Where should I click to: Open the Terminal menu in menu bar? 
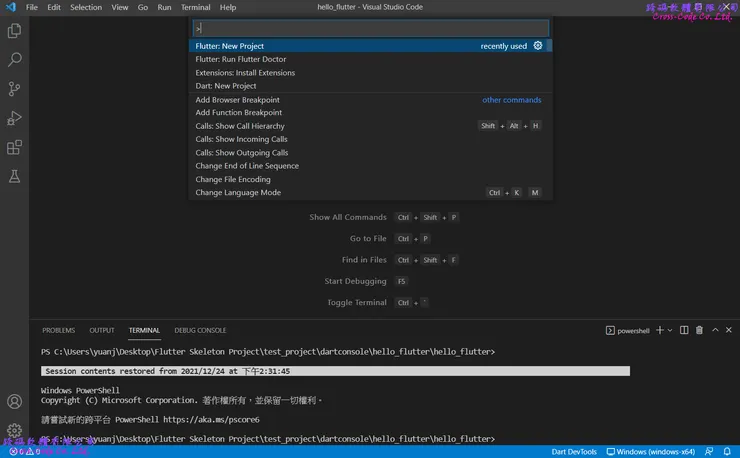point(195,7)
